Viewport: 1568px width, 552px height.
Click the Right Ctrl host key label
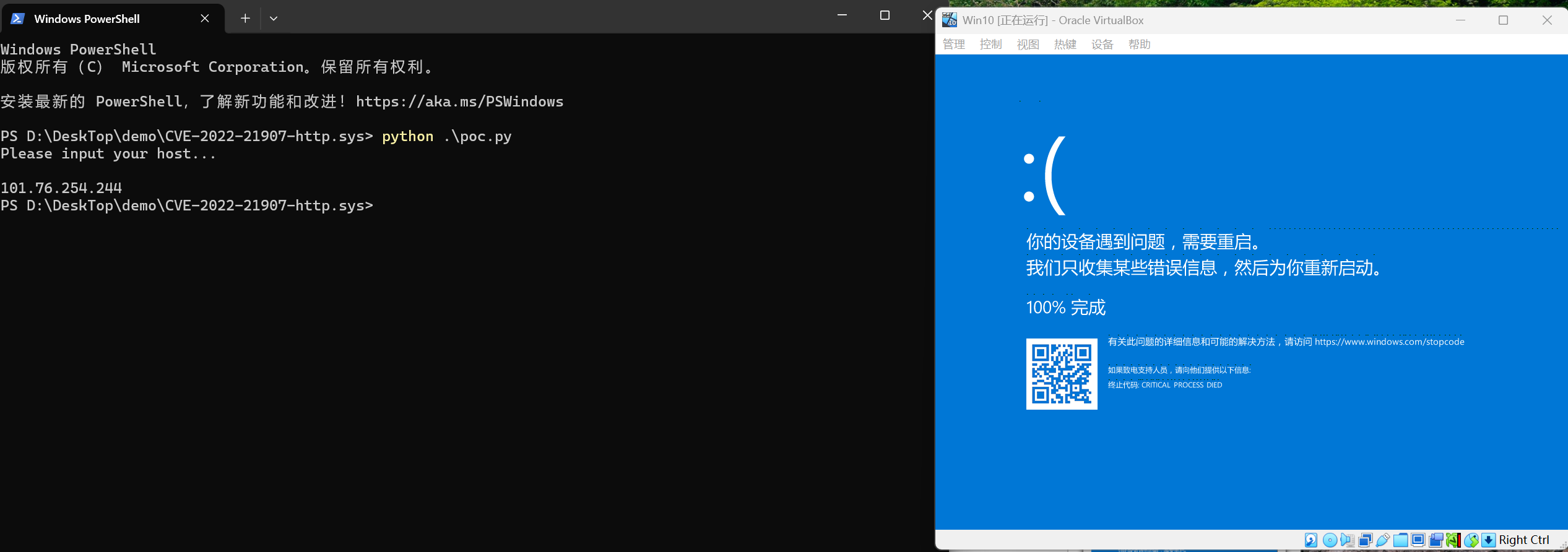1524,540
